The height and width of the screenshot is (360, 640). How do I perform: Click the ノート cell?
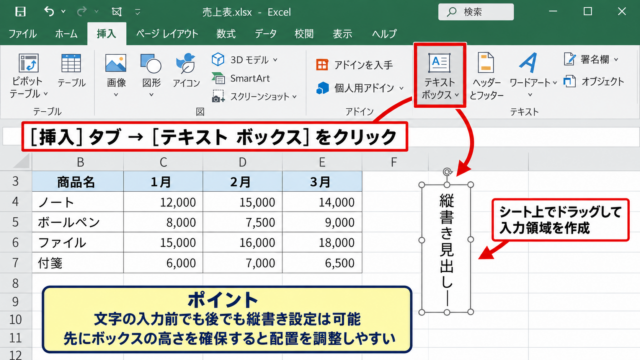coord(78,202)
